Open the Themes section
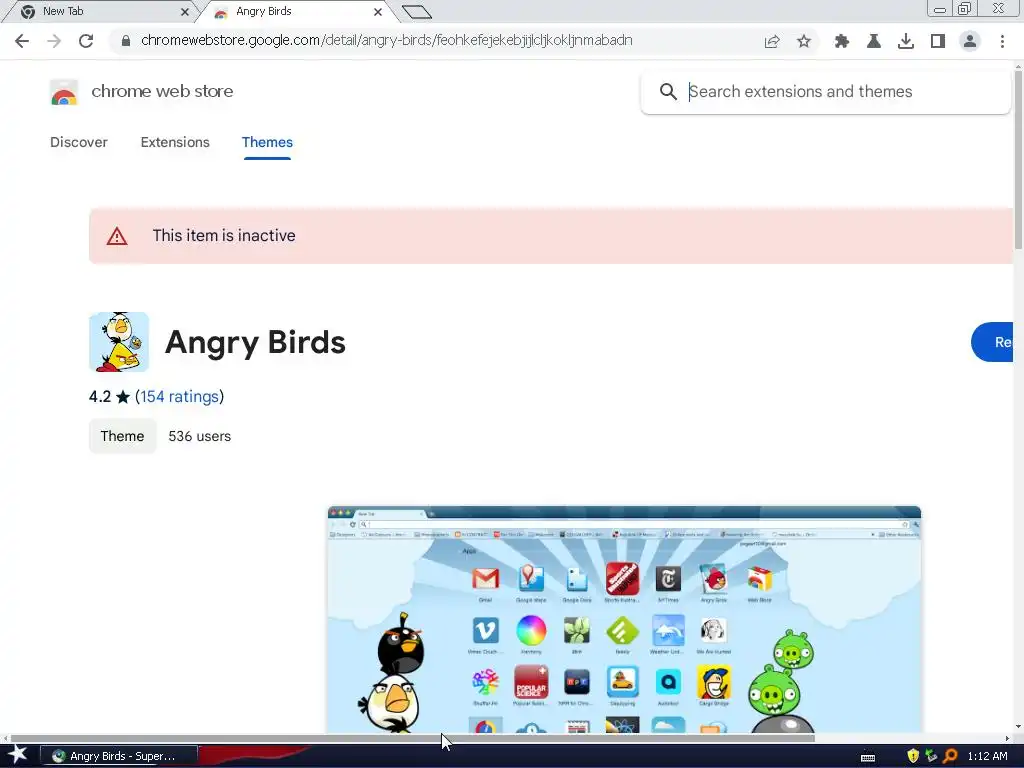The height and width of the screenshot is (768, 1024). click(267, 142)
